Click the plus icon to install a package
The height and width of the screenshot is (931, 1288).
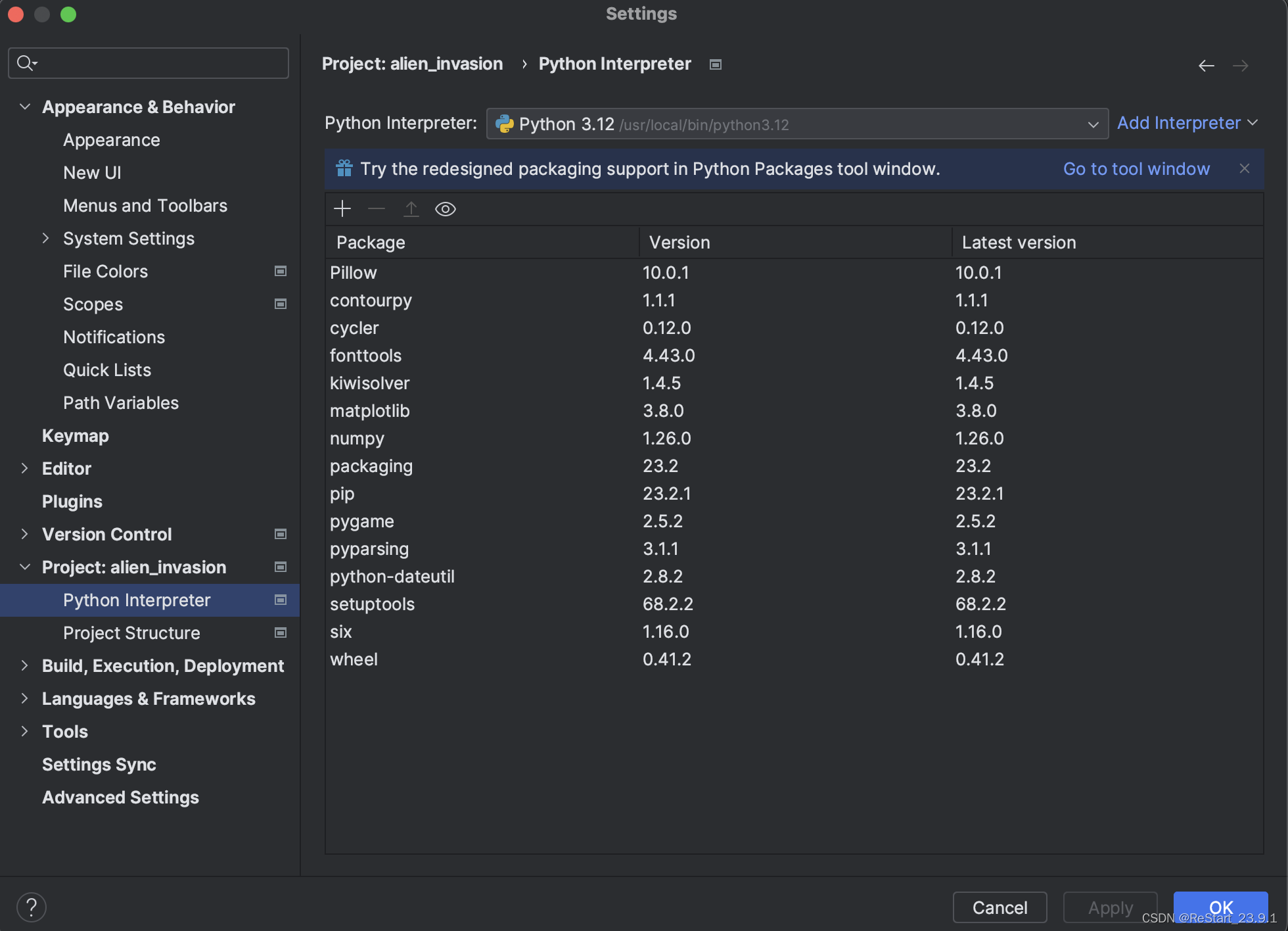coord(342,209)
